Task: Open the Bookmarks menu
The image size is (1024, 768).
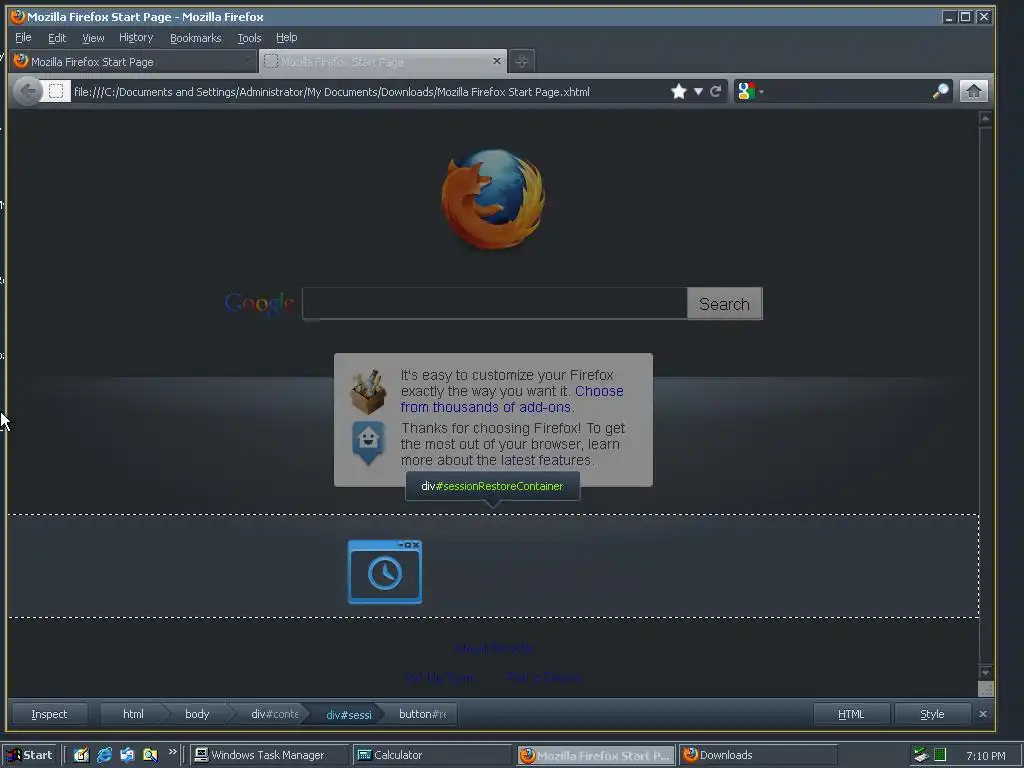Action: (195, 38)
